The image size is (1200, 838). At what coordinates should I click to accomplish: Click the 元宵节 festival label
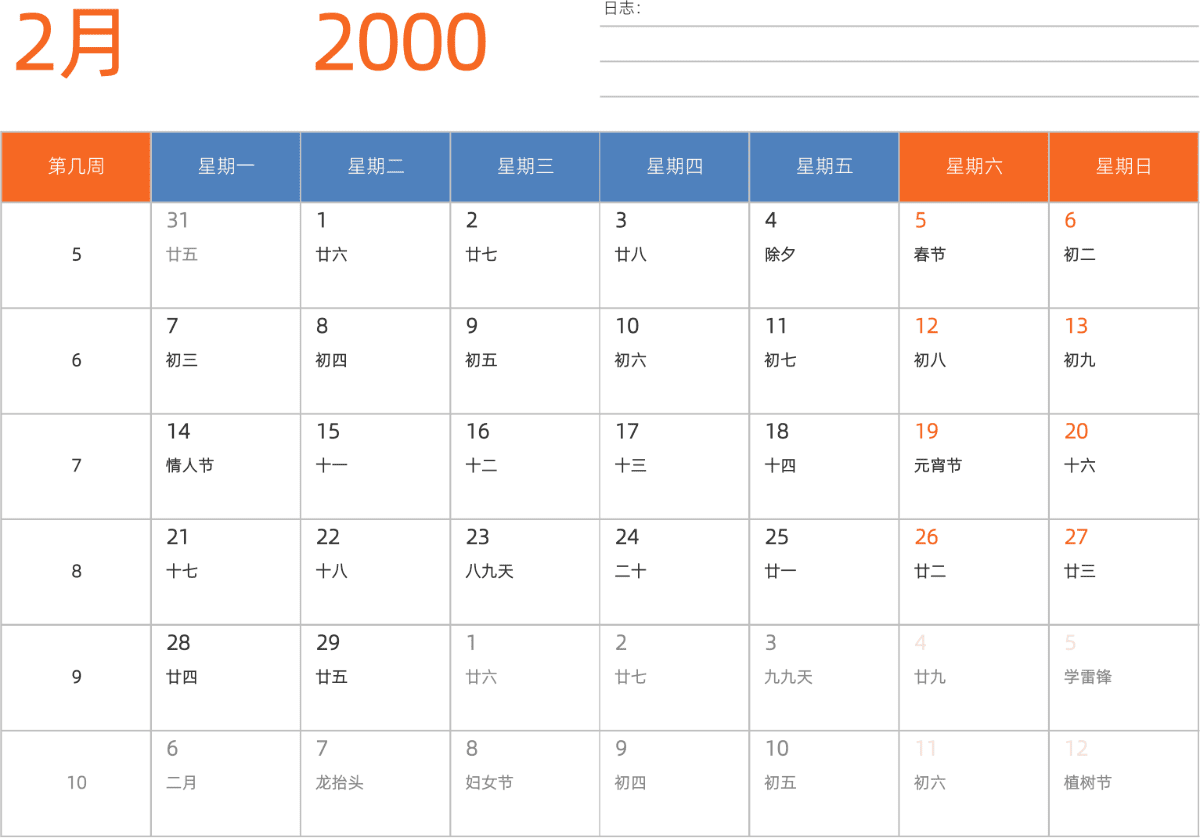[938, 466]
